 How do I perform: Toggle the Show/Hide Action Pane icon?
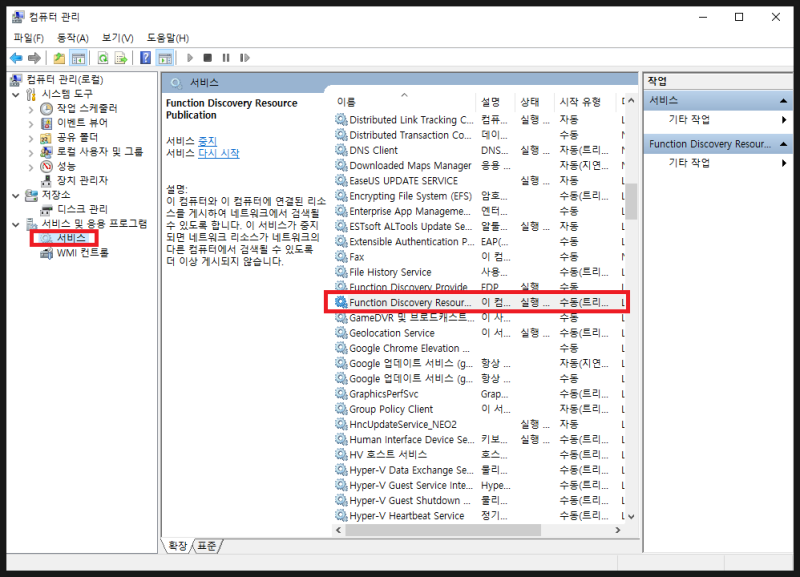165,58
